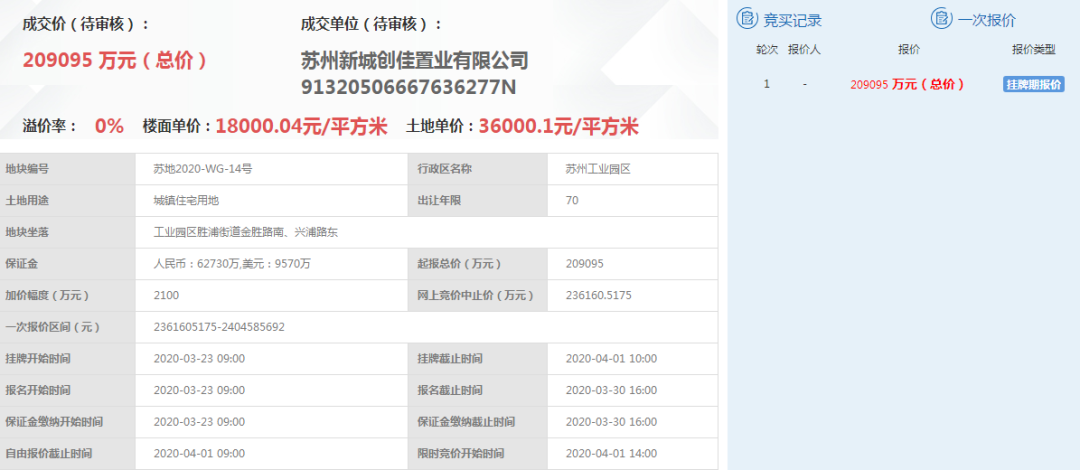Click the round number 1 in bid records

pos(767,84)
